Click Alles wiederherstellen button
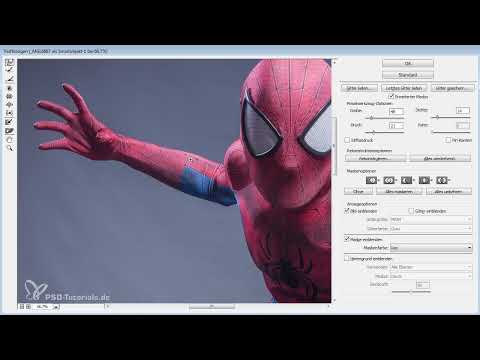 (440, 158)
